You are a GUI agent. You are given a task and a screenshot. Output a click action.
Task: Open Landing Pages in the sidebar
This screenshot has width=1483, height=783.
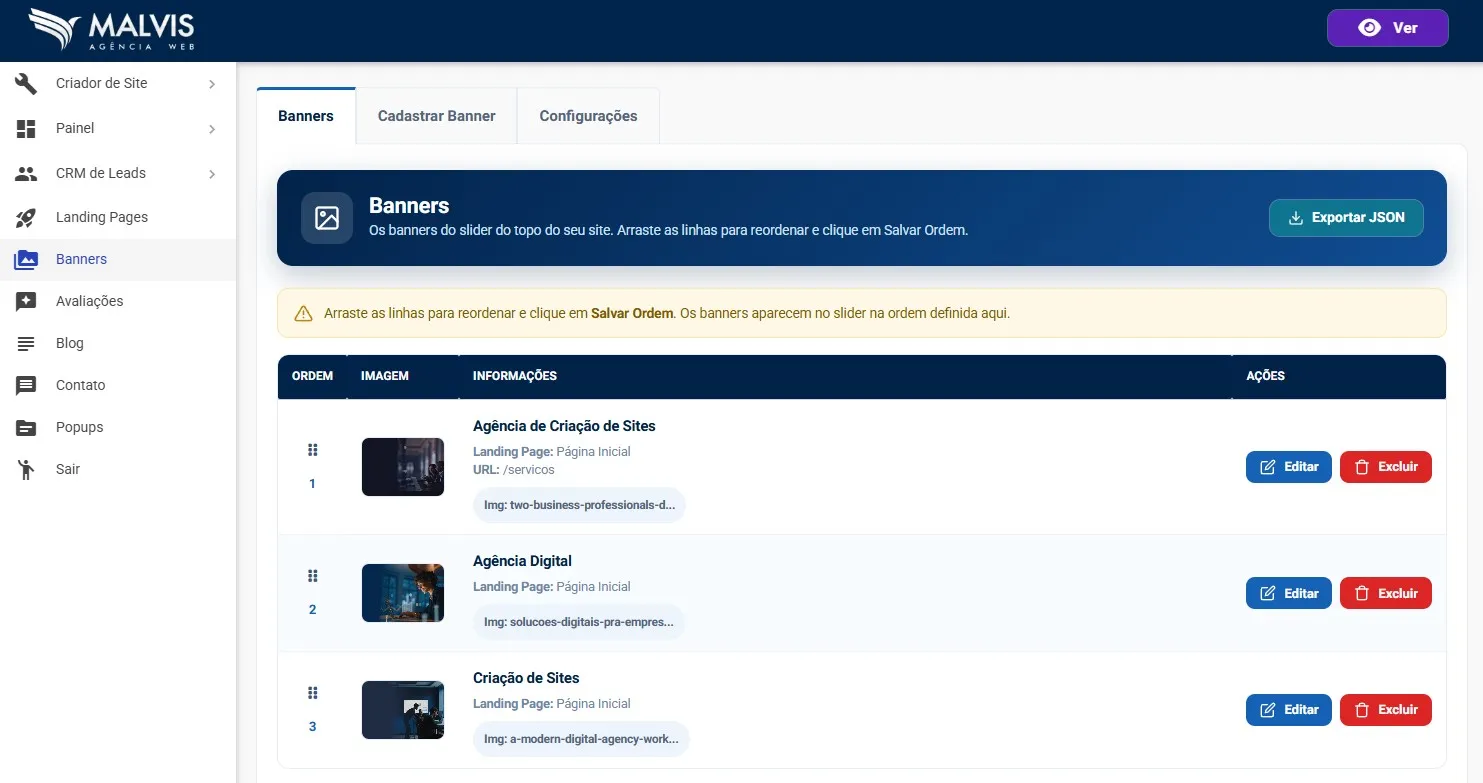point(118,217)
